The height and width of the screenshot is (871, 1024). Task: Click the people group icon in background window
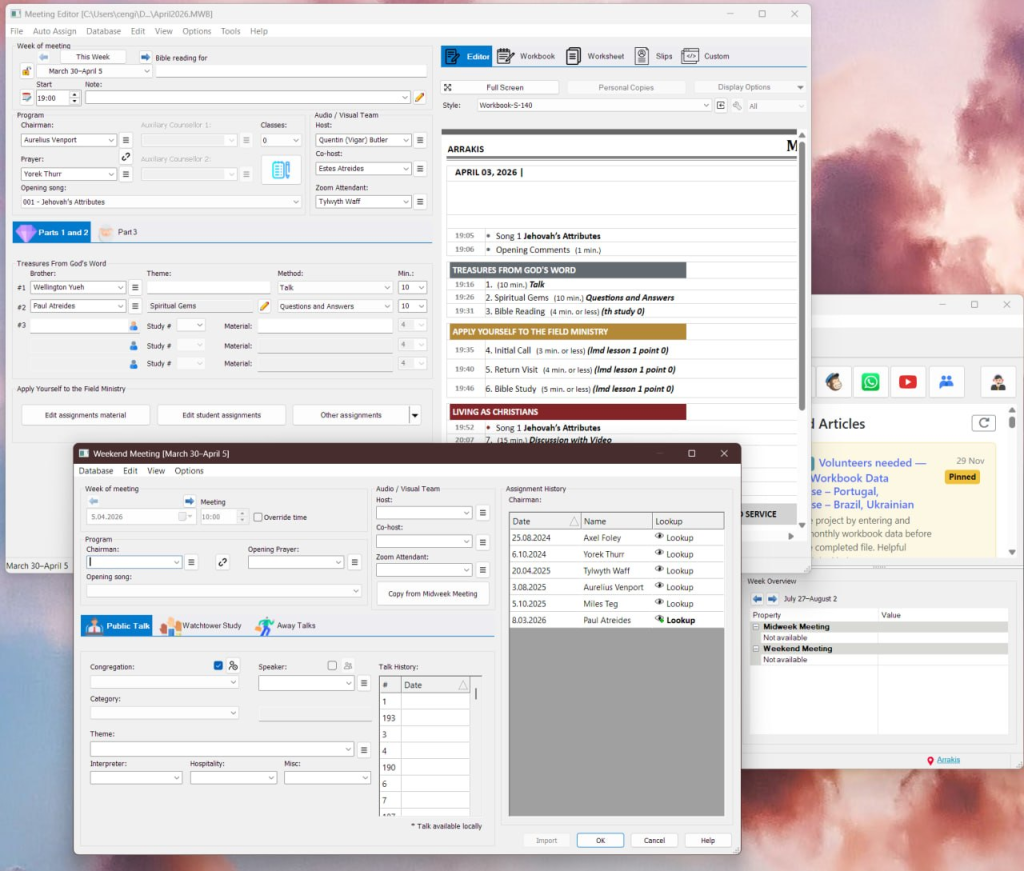946,382
